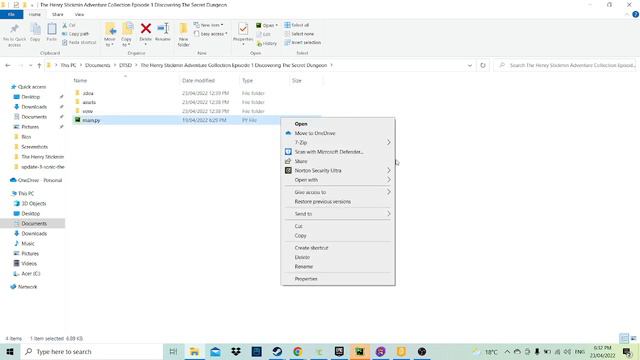This screenshot has height=360, width=640.
Task: Expand the address bar history dropdown
Action: [x=470, y=65]
